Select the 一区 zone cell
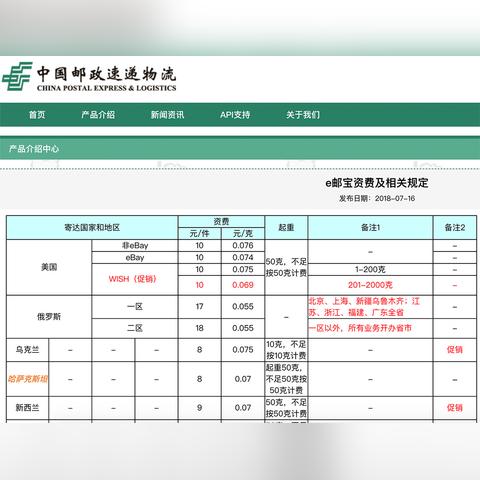Image resolution: width=480 pixels, height=480 pixels. pos(135,307)
